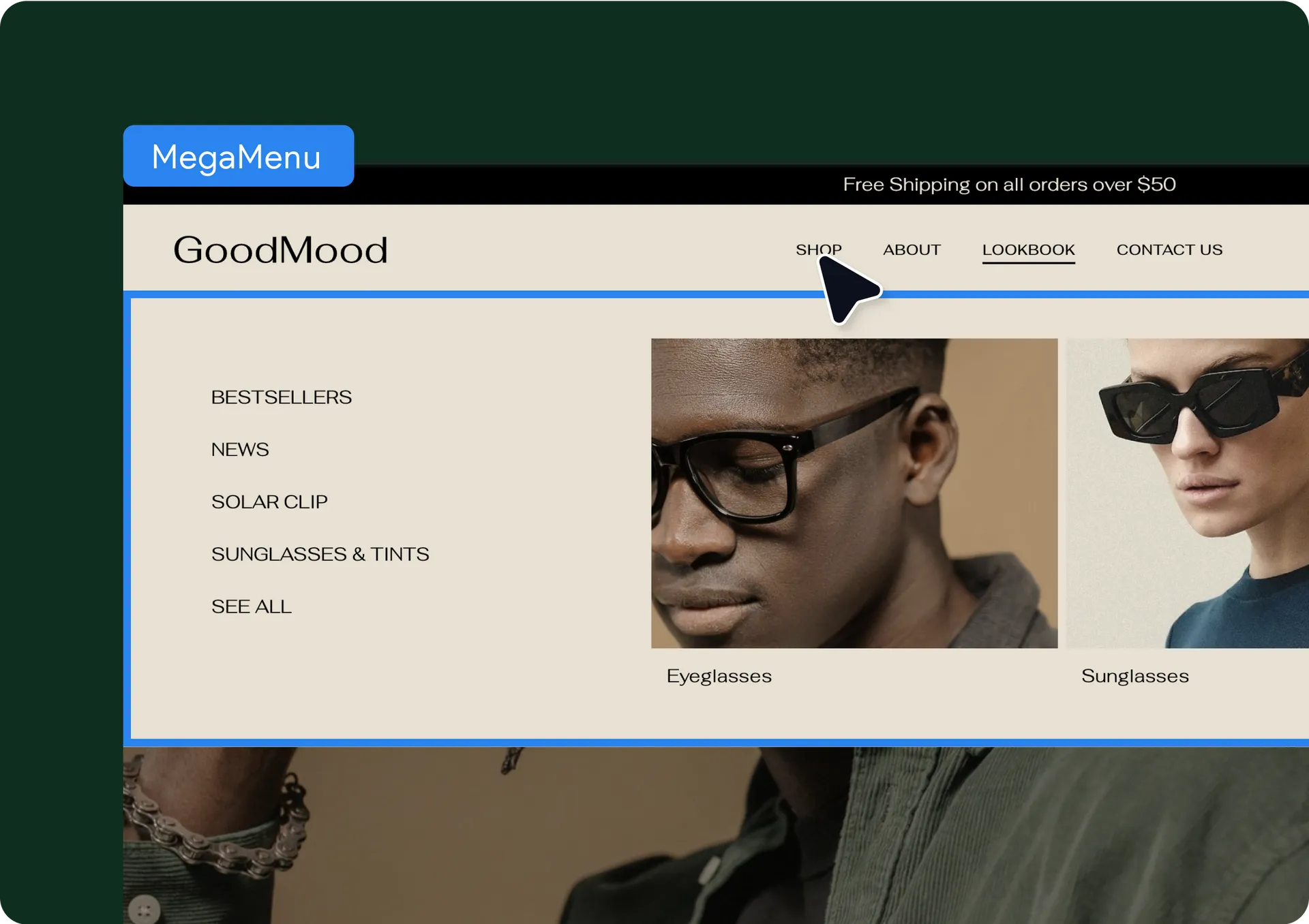The height and width of the screenshot is (924, 1309).
Task: Click the Sunglasses caption text
Action: [x=1134, y=676]
